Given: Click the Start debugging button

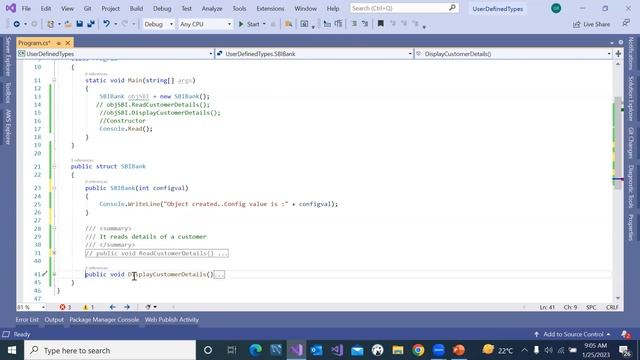Looking at the screenshot, I should tap(249, 24).
